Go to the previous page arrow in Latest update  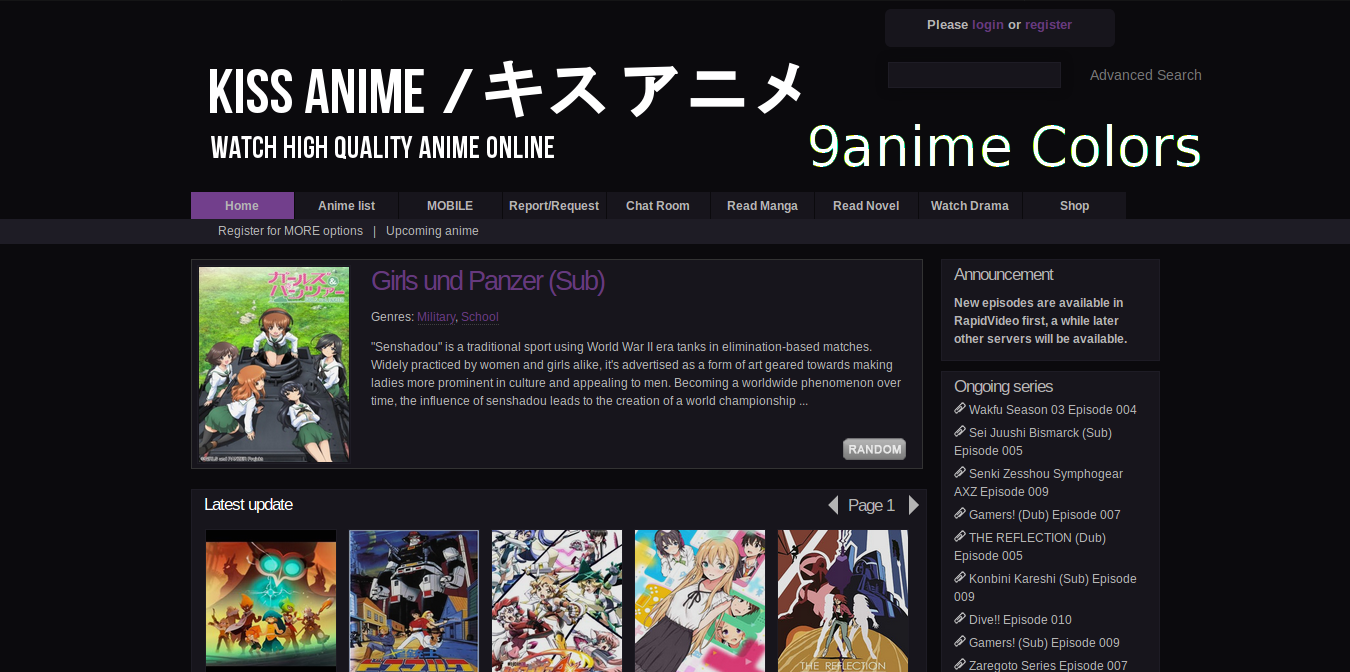[833, 505]
